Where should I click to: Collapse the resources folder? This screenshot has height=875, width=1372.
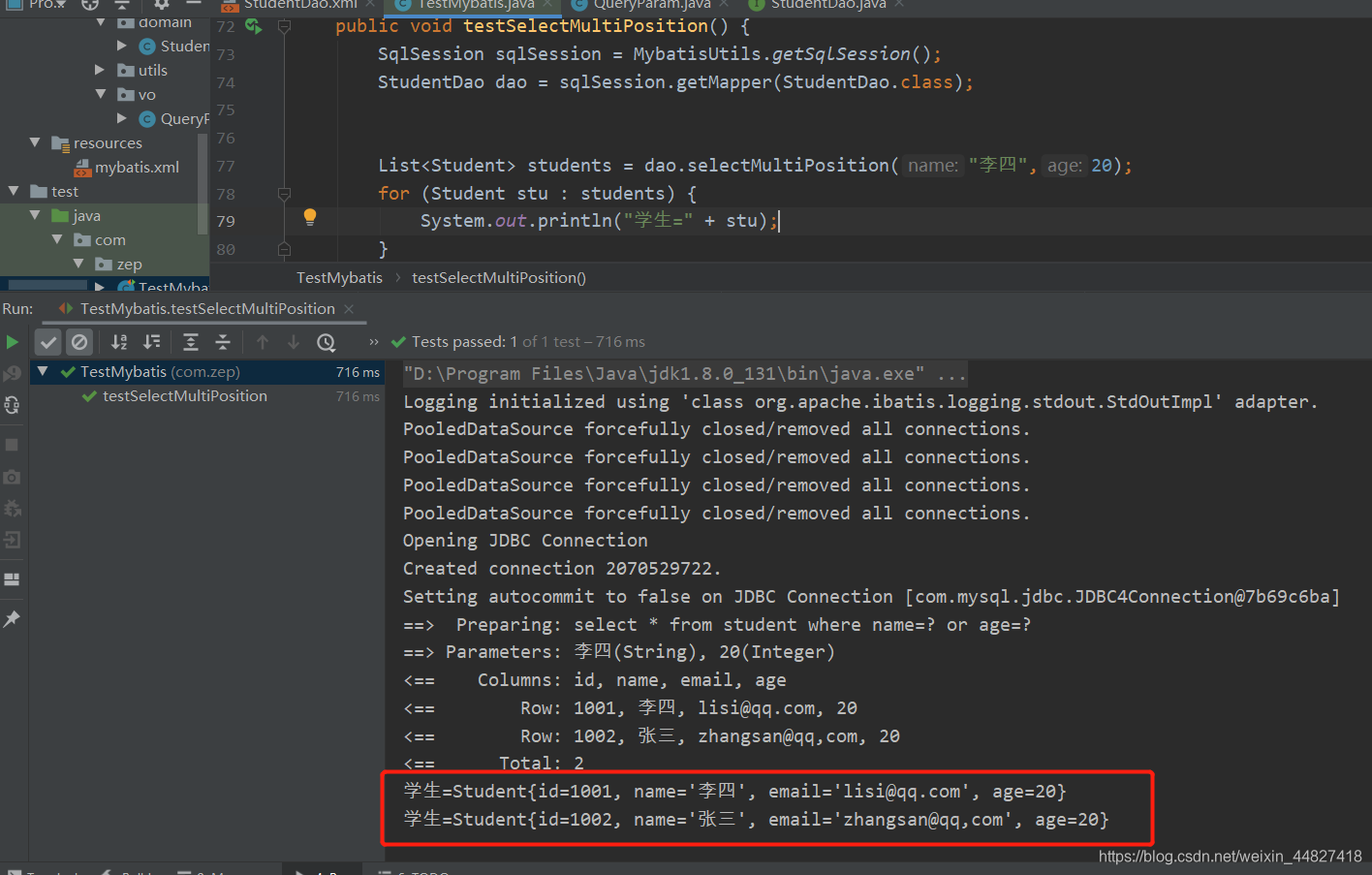35,142
